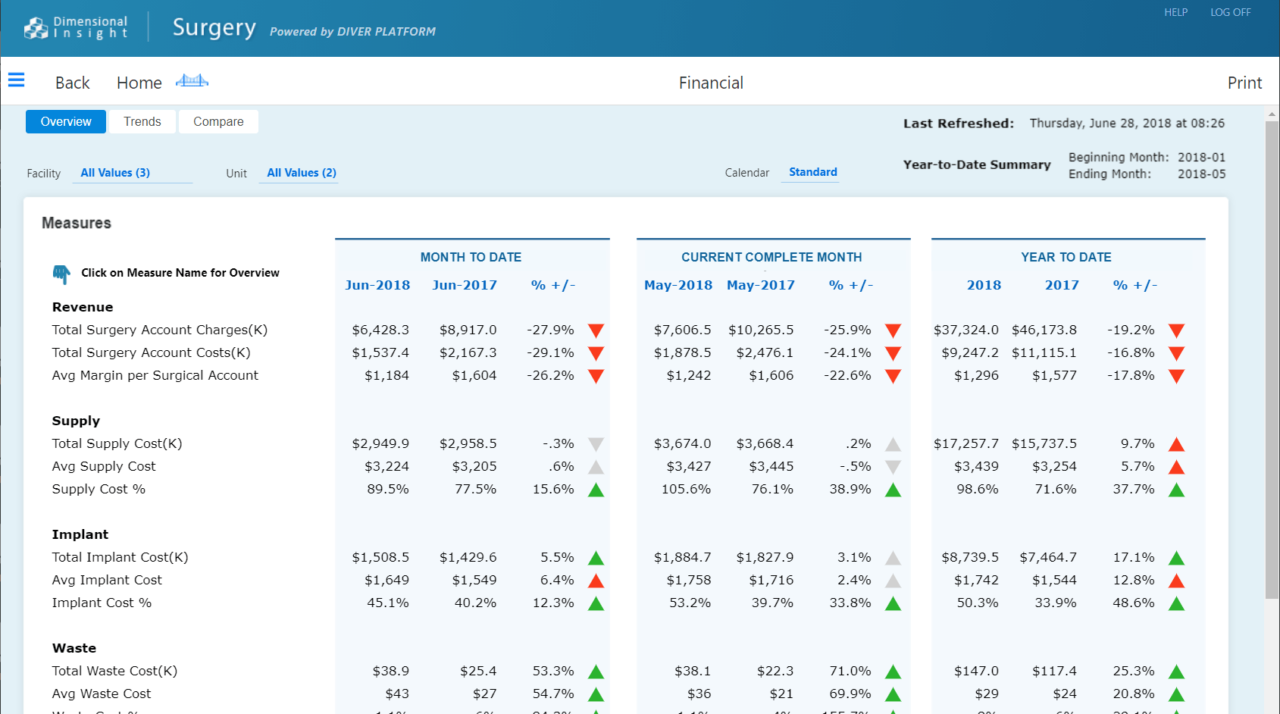Open the hamburger menu icon
The width and height of the screenshot is (1280, 714).
[x=16, y=80]
